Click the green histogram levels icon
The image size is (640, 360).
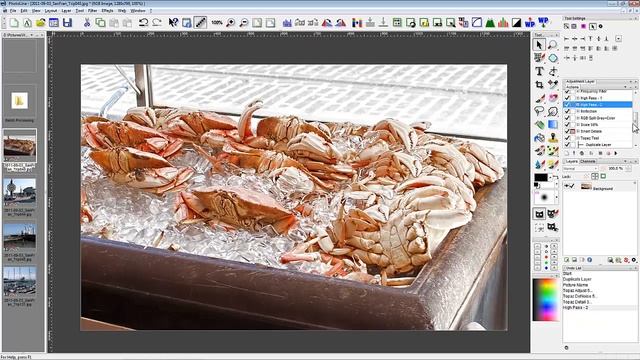pos(490,23)
